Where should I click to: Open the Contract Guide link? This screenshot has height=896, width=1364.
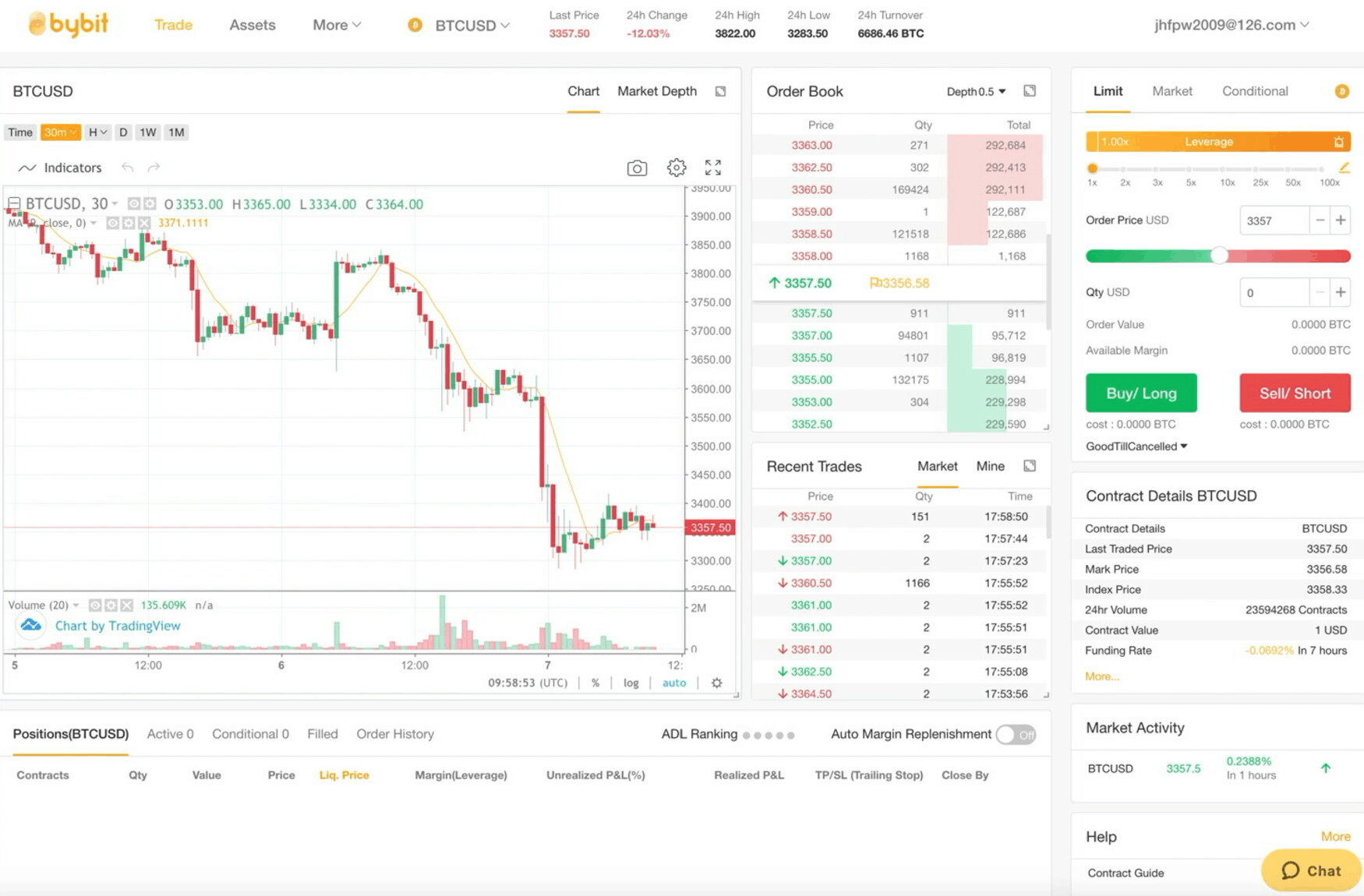click(1125, 873)
